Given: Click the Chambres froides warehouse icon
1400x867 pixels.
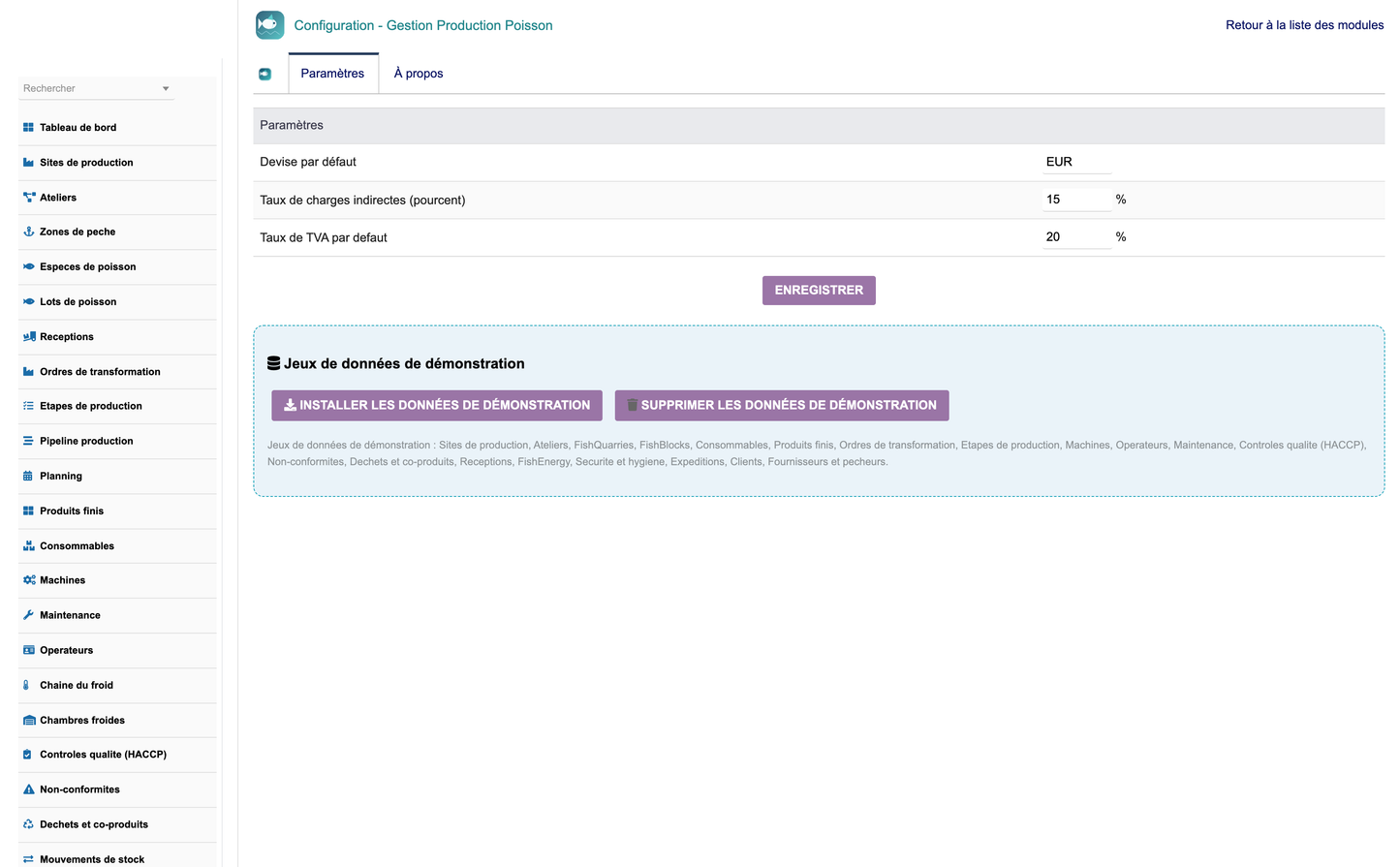Looking at the screenshot, I should (29, 720).
